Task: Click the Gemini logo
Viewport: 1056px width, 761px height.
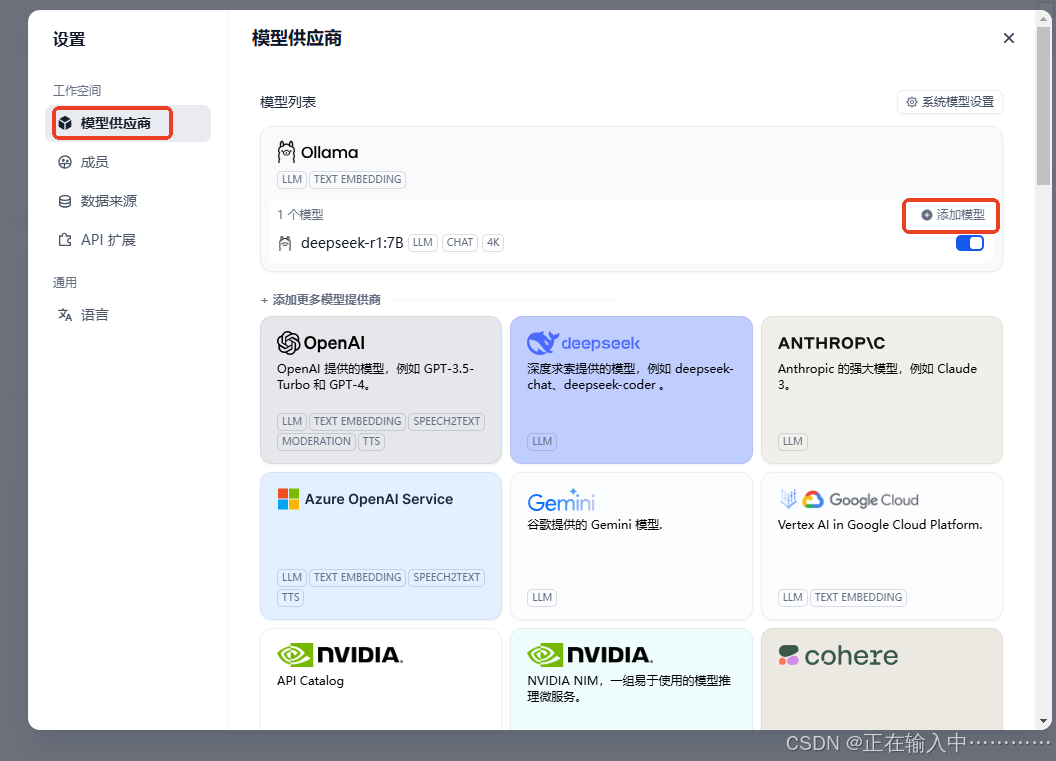Action: tap(561, 500)
